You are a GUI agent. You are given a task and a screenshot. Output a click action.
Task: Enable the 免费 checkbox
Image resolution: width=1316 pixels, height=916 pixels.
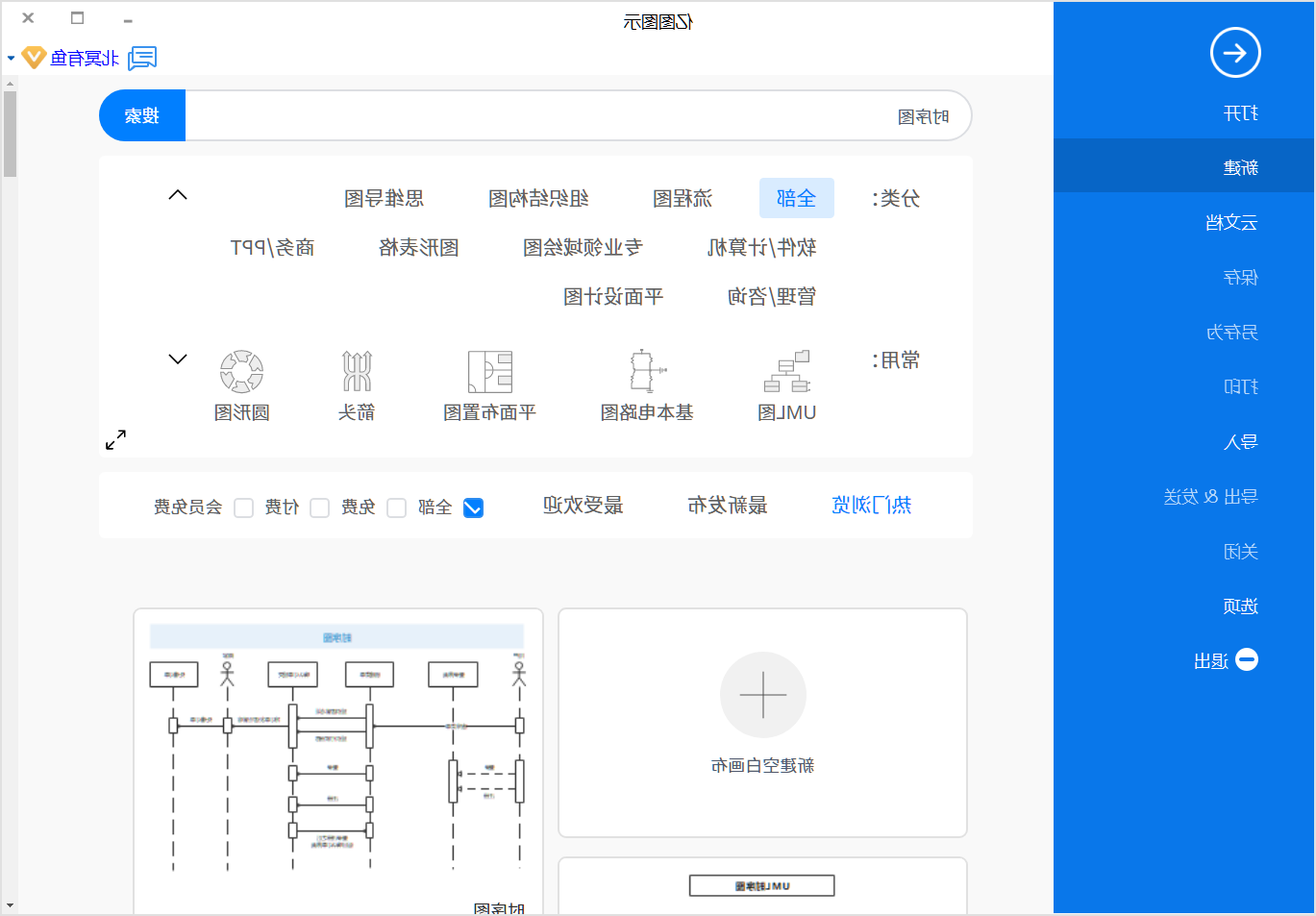click(x=396, y=508)
